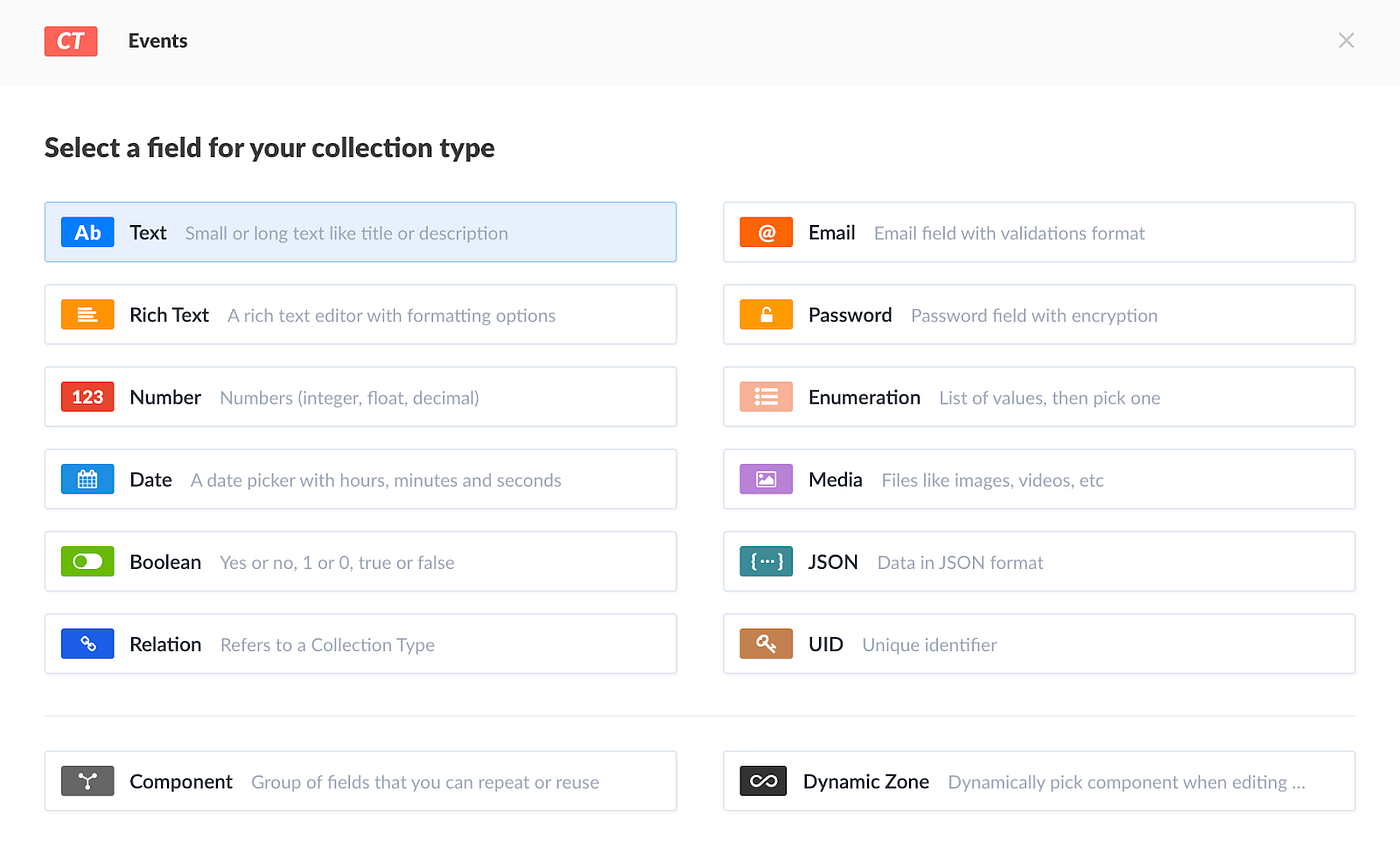Select the Boolean toggle icon
The width and height of the screenshot is (1400, 865).
88,561
